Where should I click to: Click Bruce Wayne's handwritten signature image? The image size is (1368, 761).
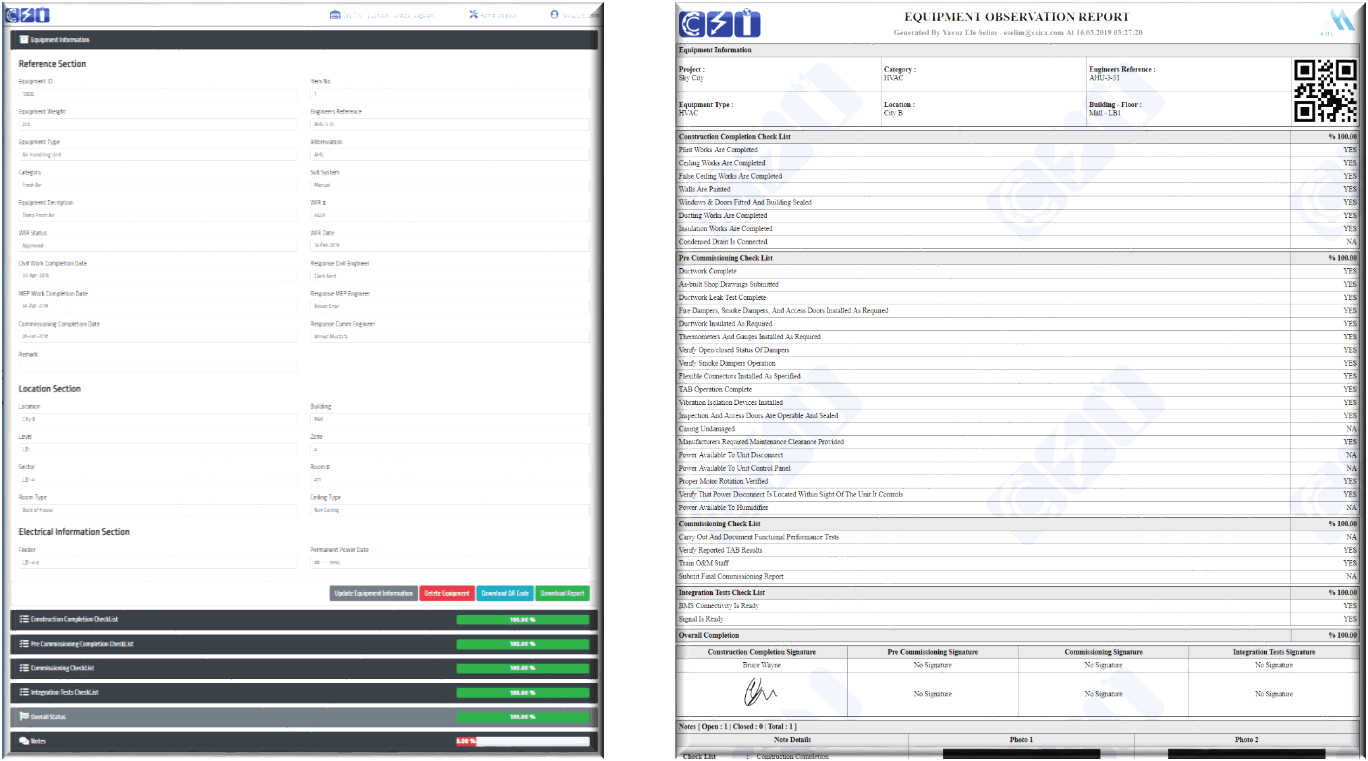coord(760,691)
